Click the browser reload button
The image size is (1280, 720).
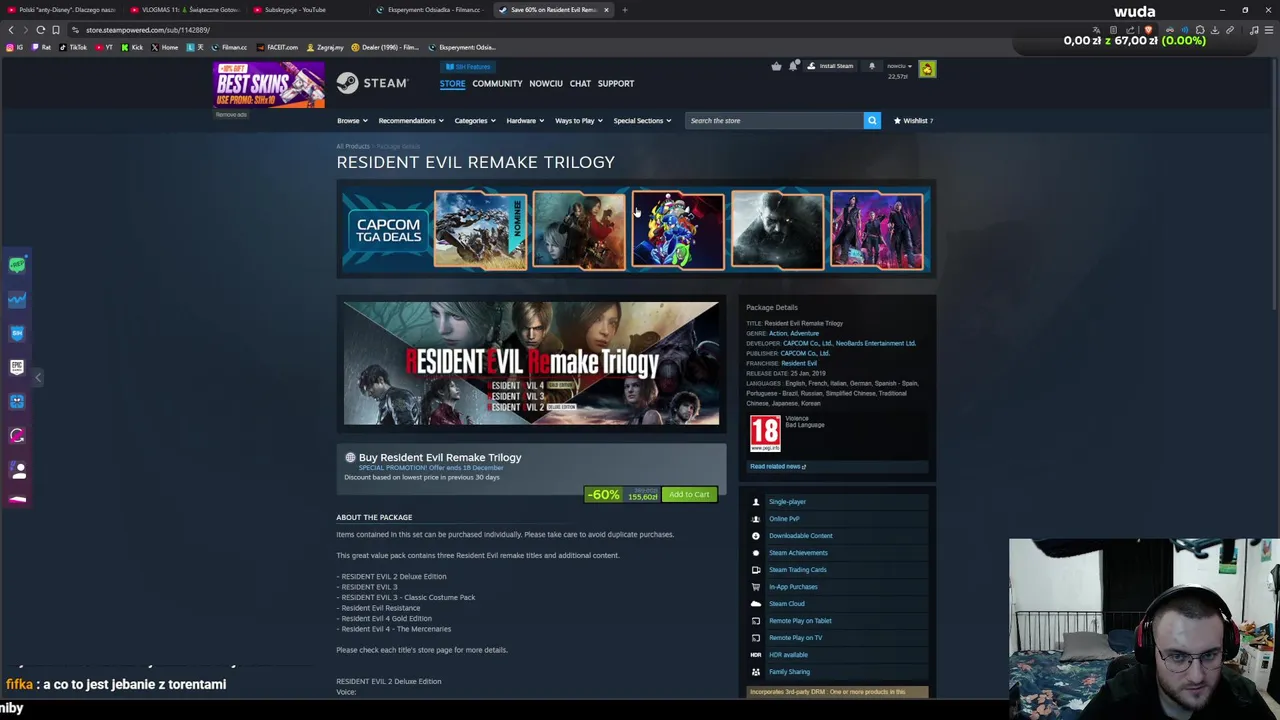41,30
